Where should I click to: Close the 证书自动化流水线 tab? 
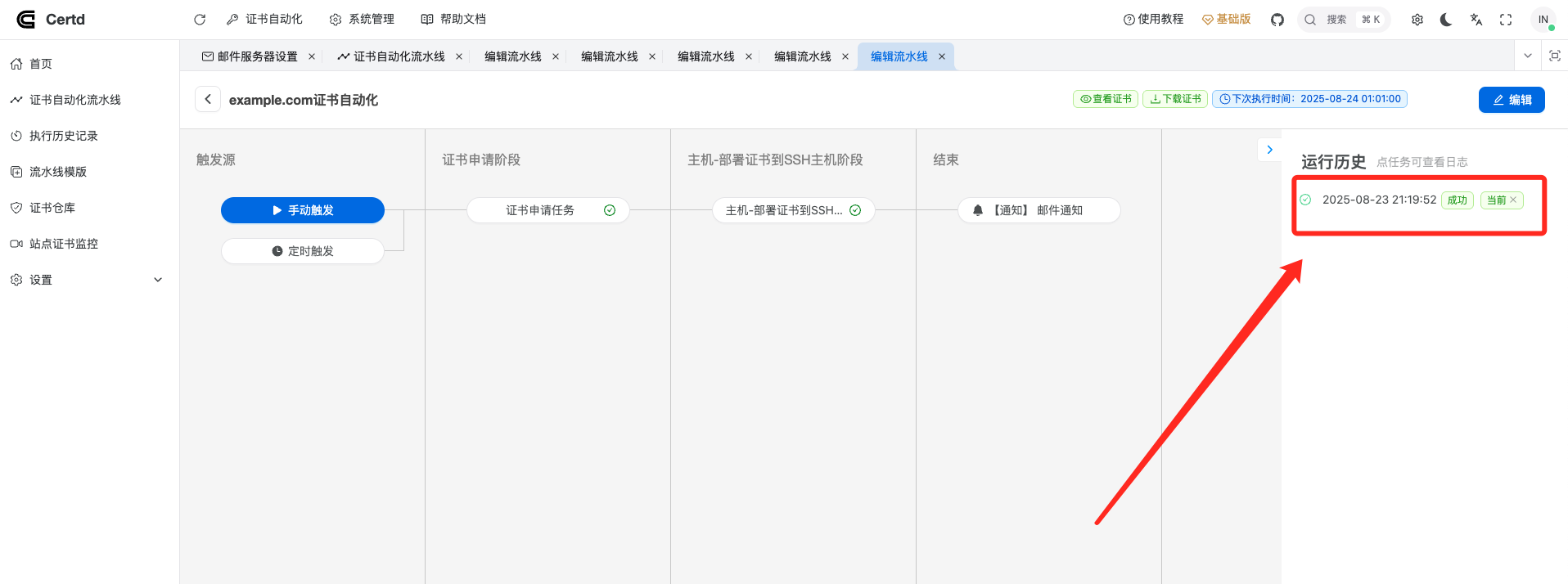point(459,56)
